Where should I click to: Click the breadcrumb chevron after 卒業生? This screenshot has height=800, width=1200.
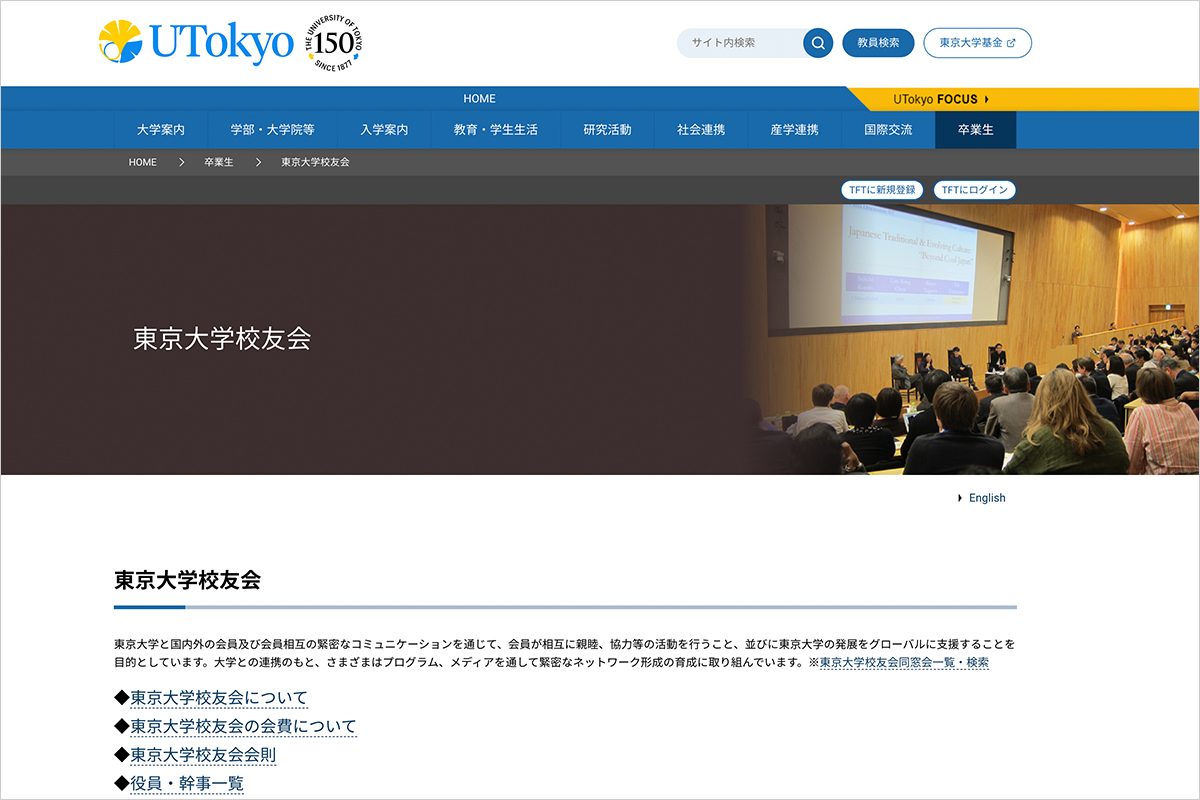point(257,162)
